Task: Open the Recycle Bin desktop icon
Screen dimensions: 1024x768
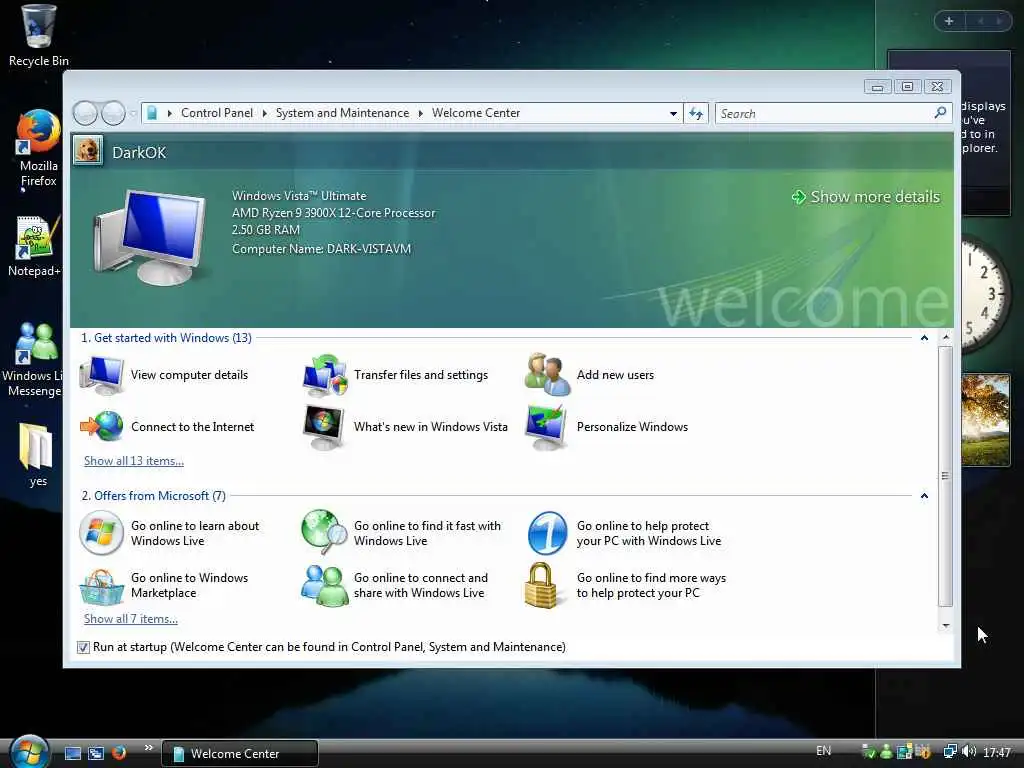Action: (38, 36)
